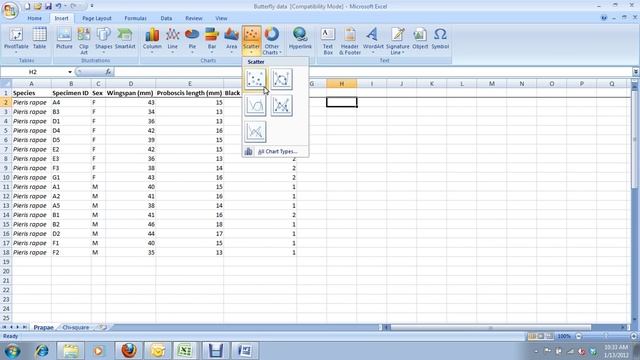Screen dimensions: 640x360
Task: Open the Shapes gallery
Action: pyautogui.click(x=103, y=41)
